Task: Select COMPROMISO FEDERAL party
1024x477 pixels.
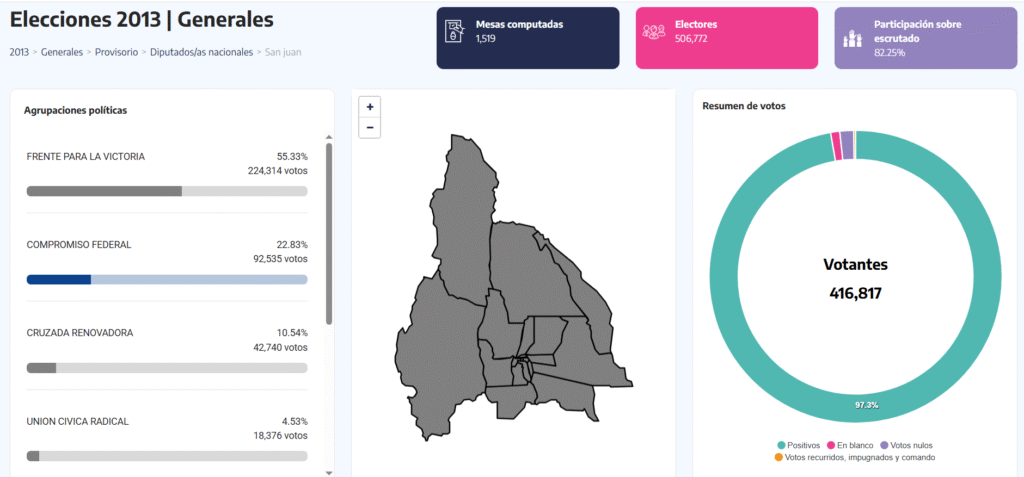Action: (x=79, y=244)
